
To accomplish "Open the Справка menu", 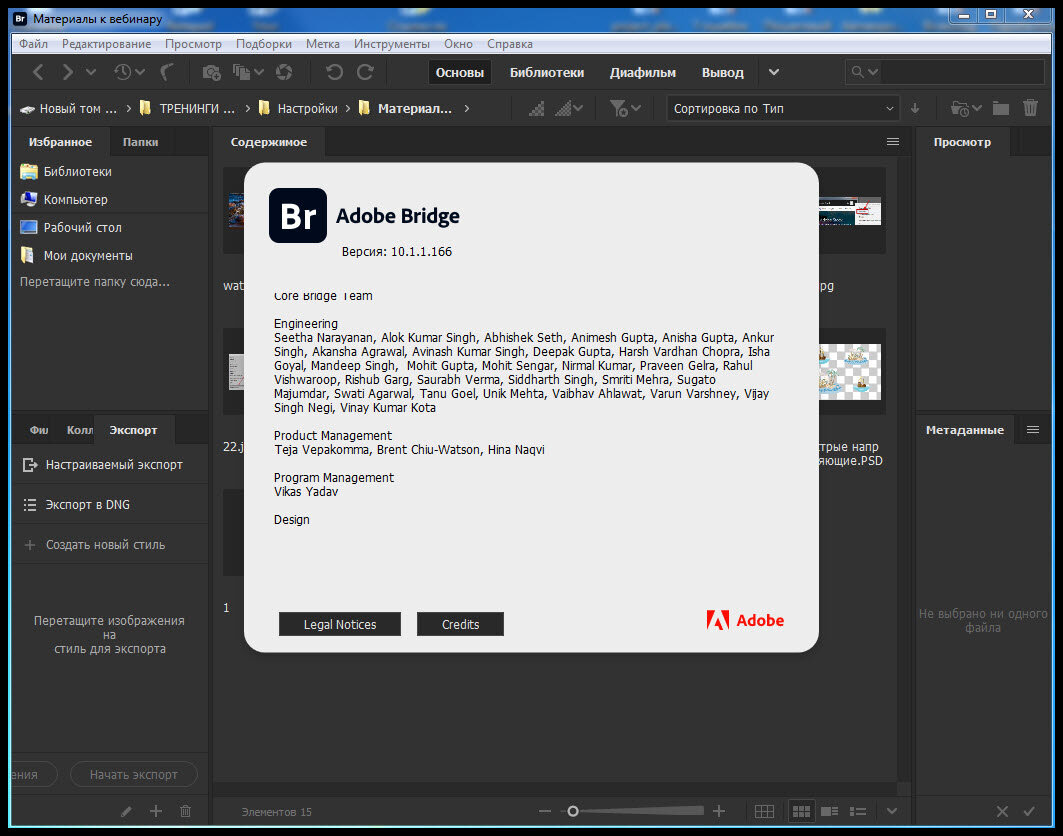I will click(x=510, y=44).
